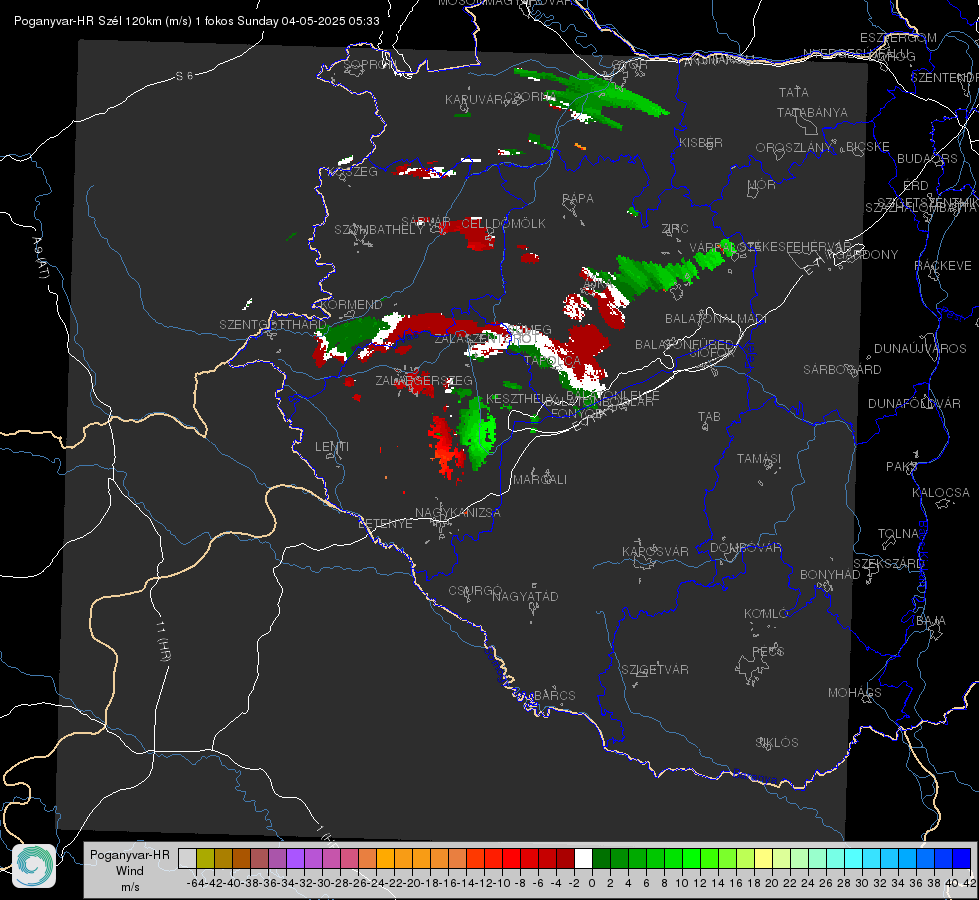Click the TATA city label

click(794, 92)
